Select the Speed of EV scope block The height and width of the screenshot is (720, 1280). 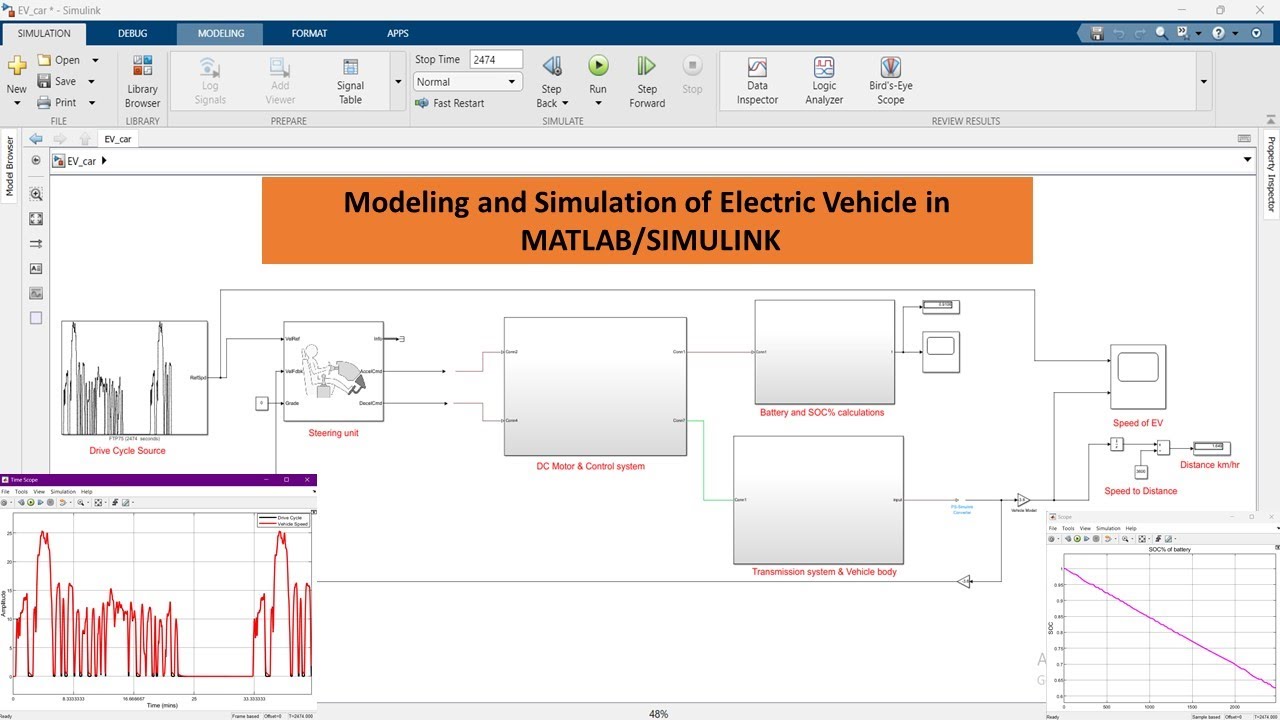tap(1138, 377)
